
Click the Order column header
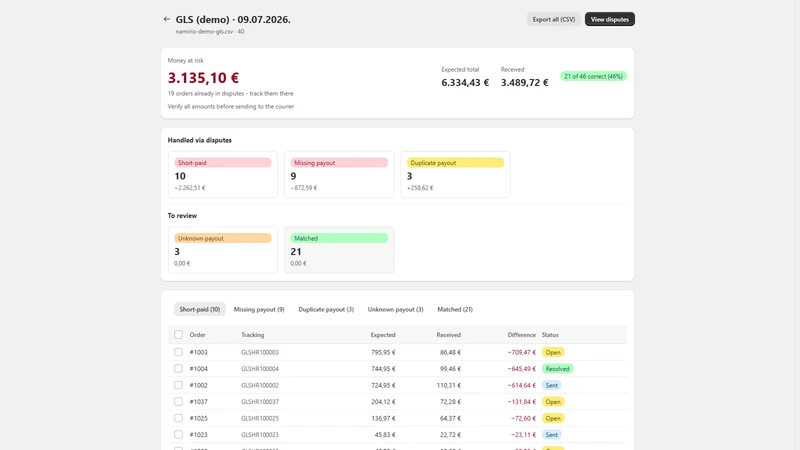[x=197, y=335]
